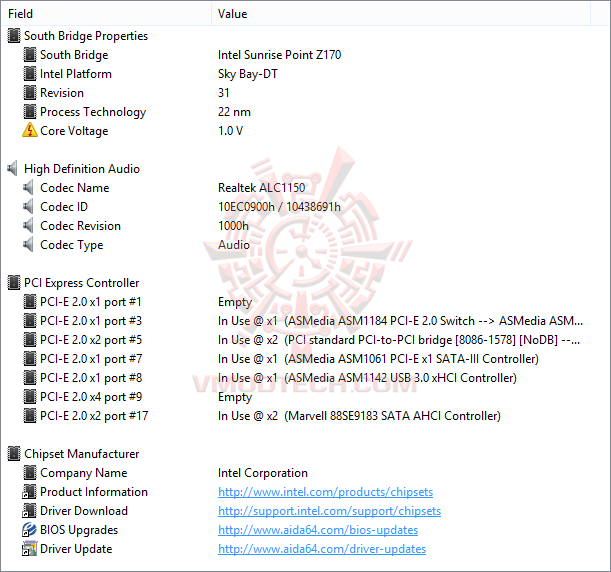Select the Marvell 88SE9183 SATA AHCI value
This screenshot has width=611, height=572.
[x=359, y=416]
